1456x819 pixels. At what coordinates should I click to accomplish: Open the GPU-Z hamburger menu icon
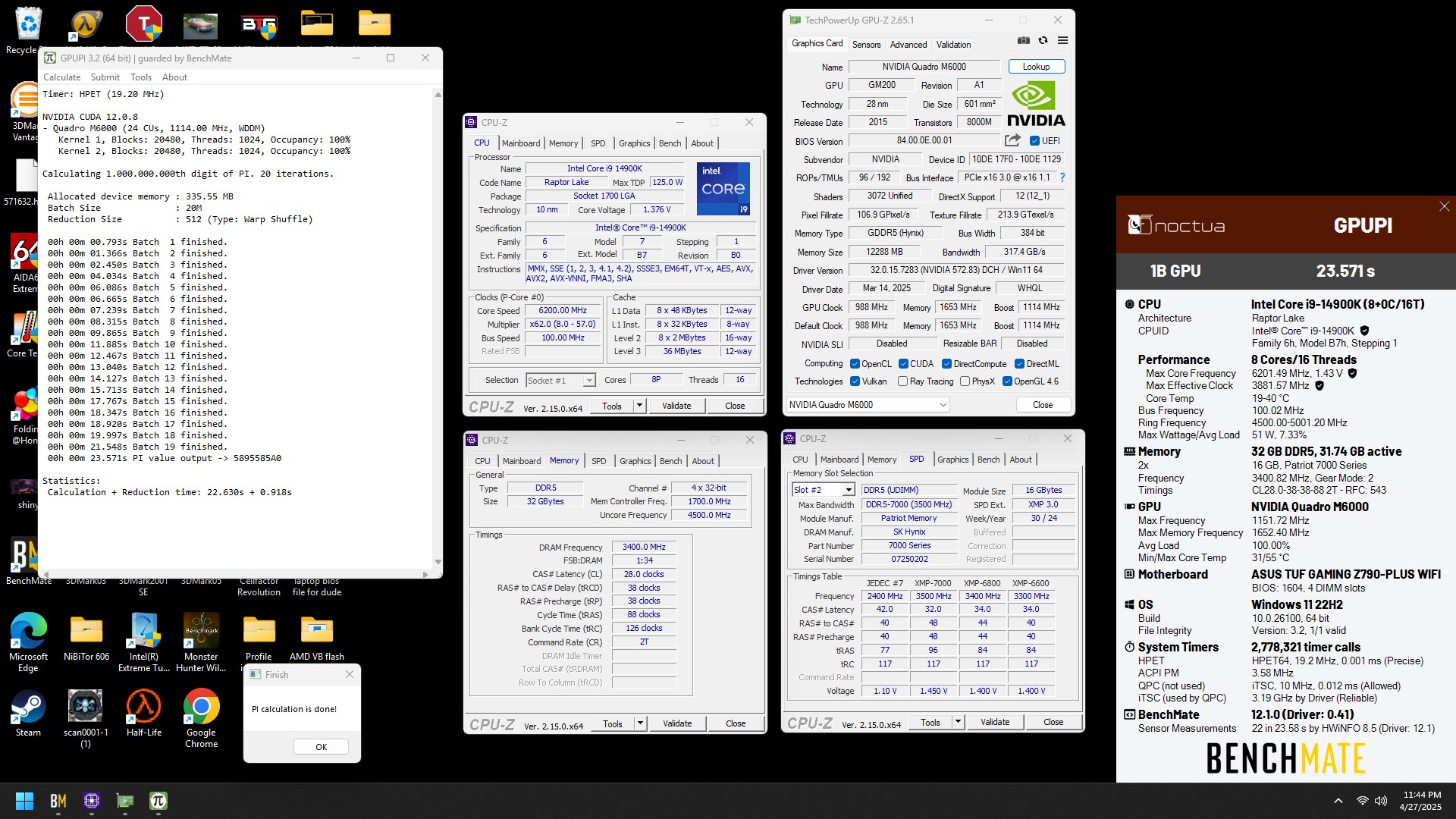[x=1062, y=40]
